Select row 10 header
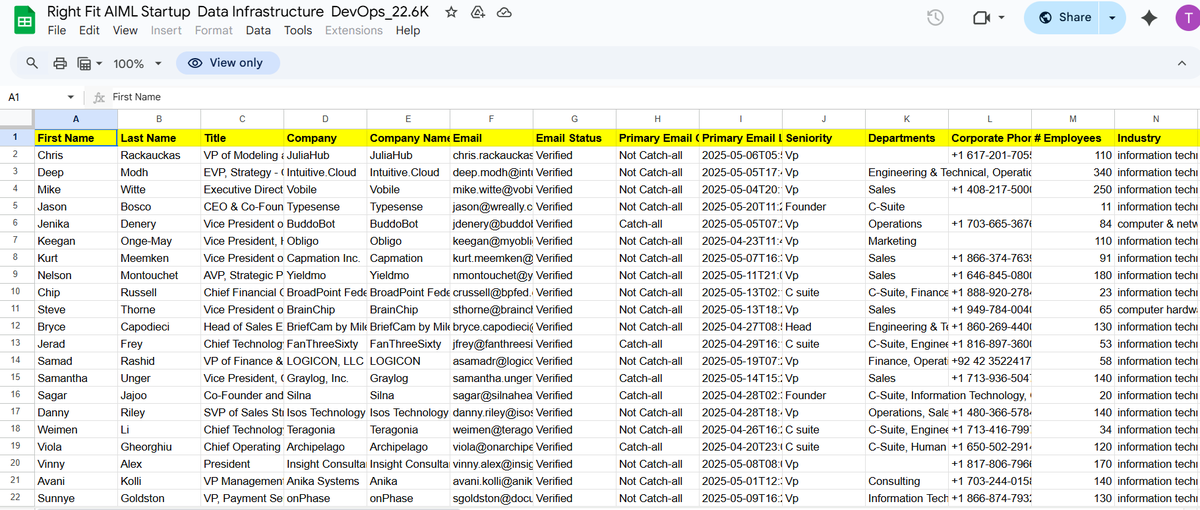 point(16,292)
